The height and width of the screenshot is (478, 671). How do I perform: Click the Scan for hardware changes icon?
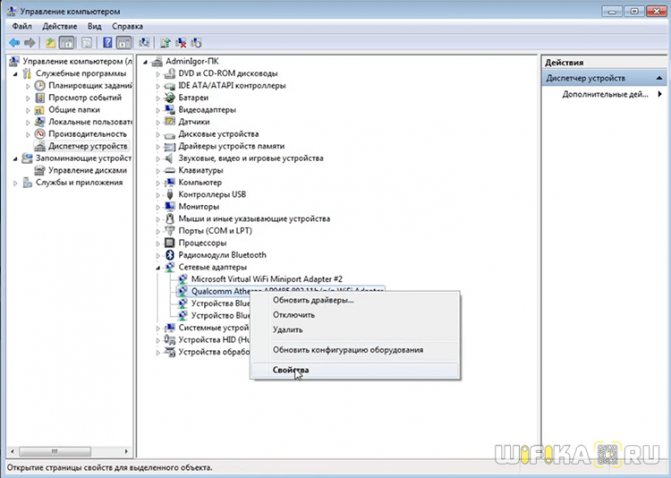[144, 43]
